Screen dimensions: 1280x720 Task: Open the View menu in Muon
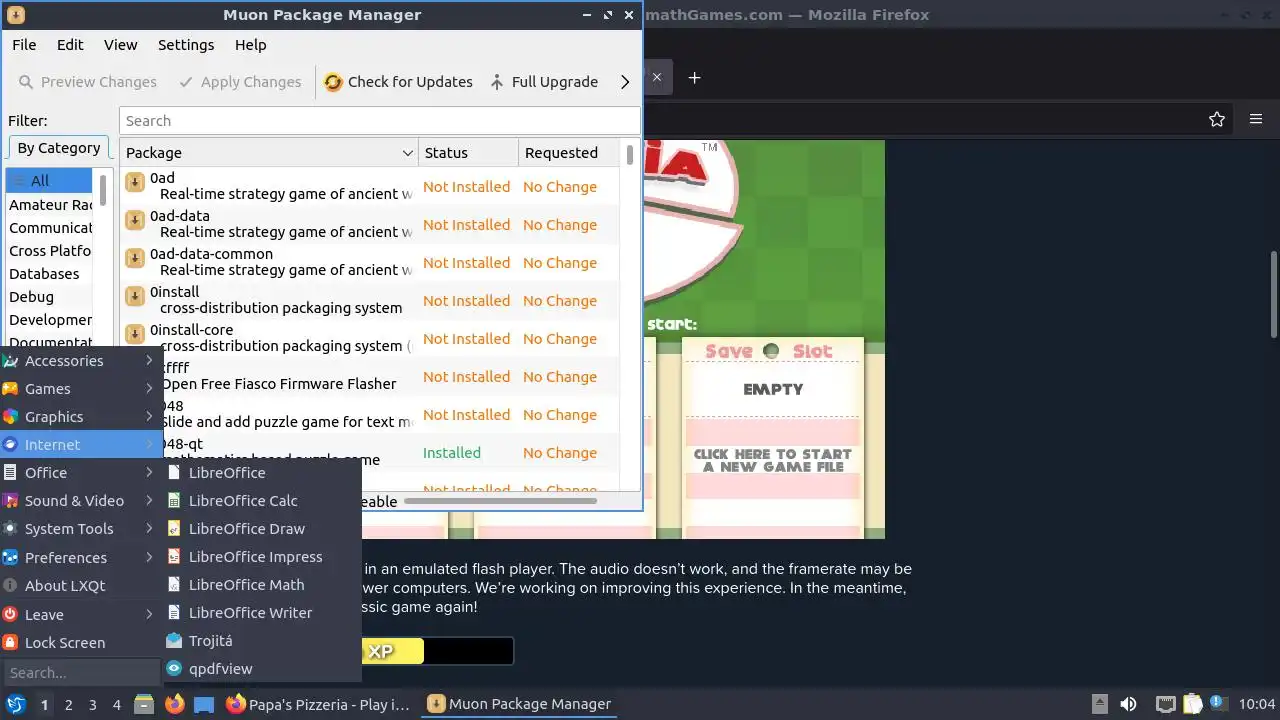[x=121, y=45]
